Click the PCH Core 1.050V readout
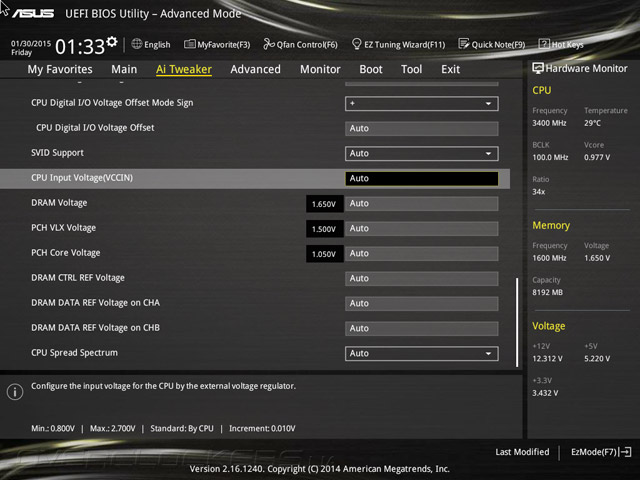Viewport: 640px width, 480px height. 324,253
